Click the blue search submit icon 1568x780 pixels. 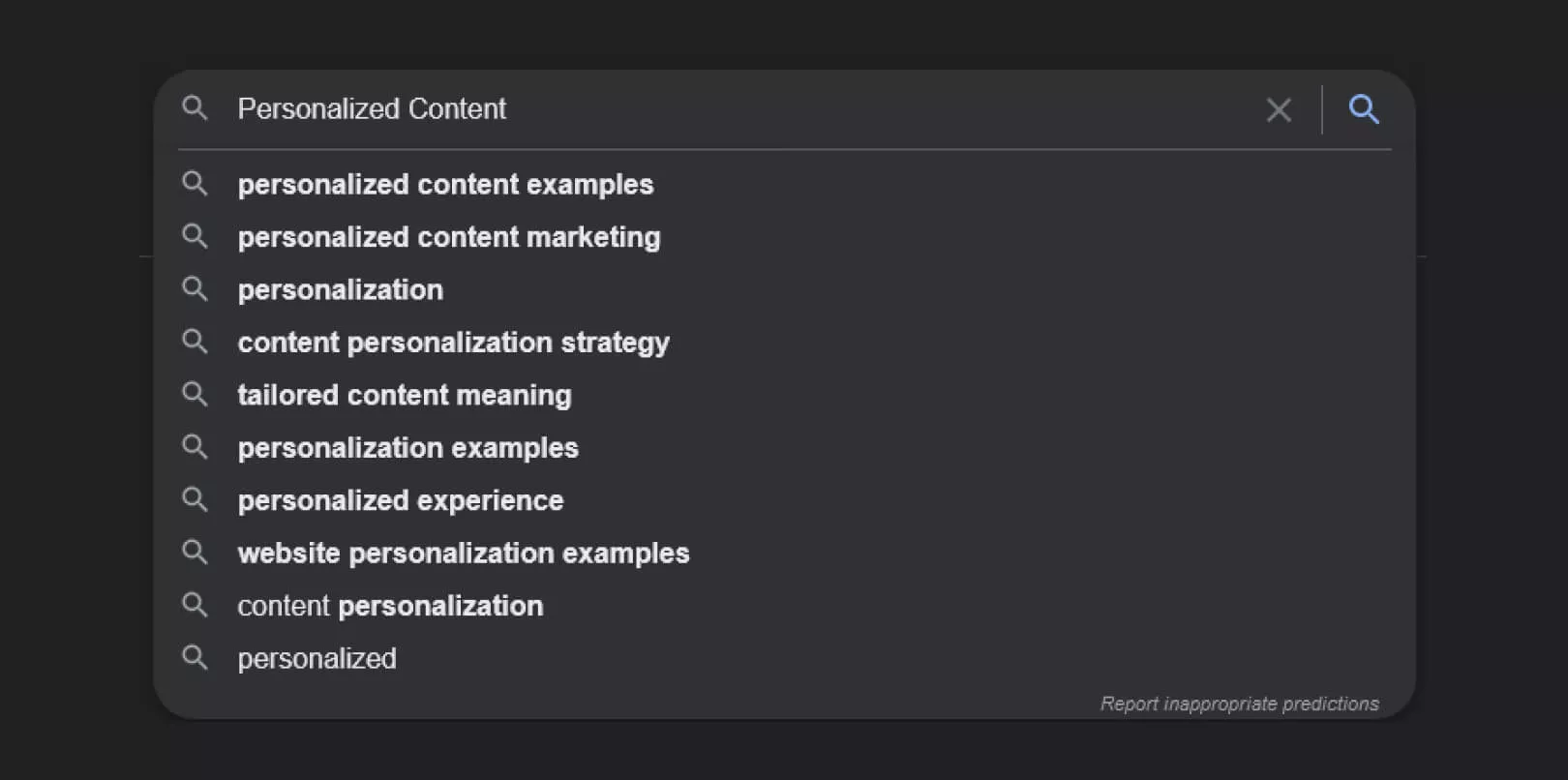coord(1364,109)
